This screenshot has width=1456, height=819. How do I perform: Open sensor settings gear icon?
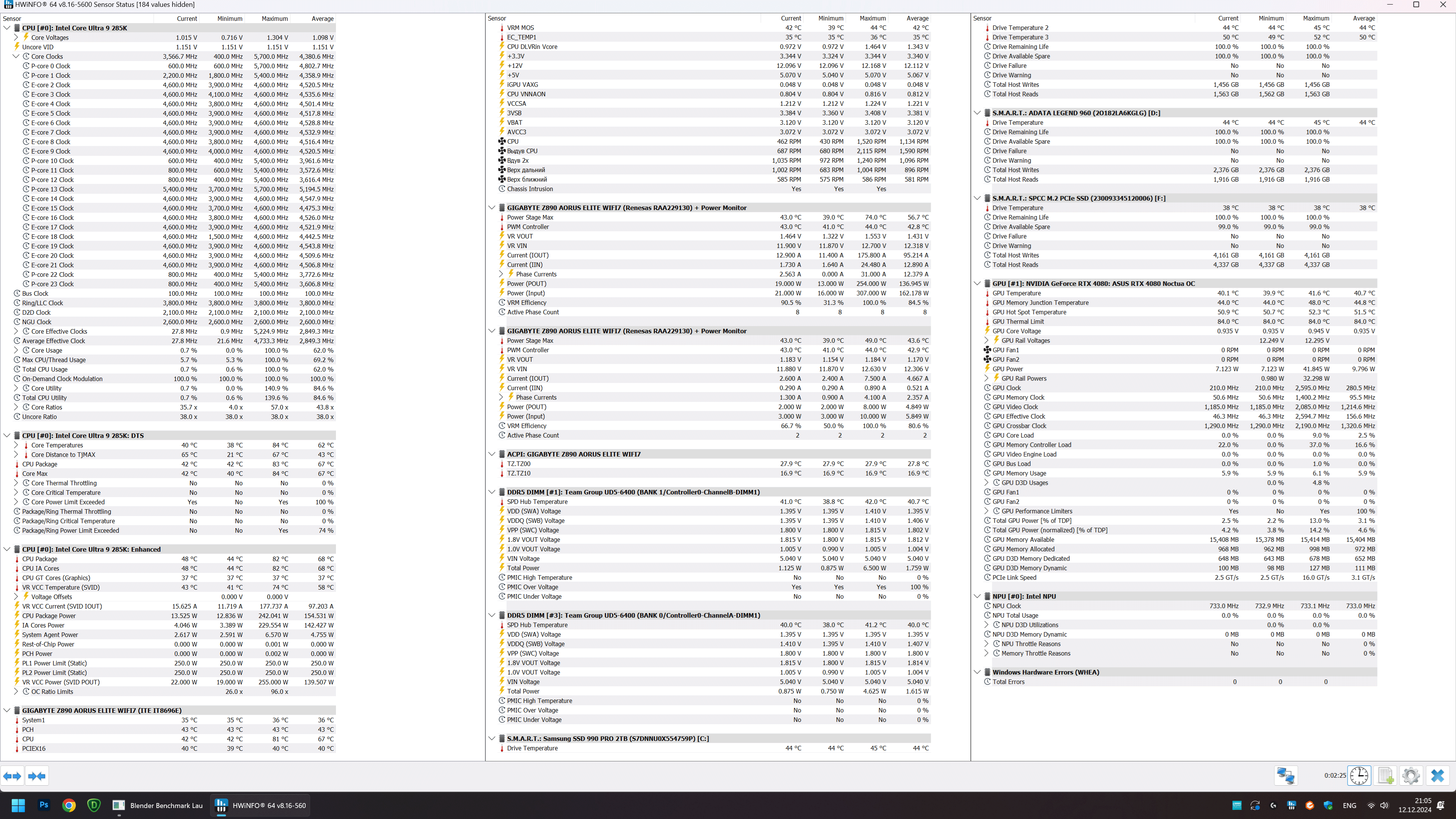(1411, 775)
